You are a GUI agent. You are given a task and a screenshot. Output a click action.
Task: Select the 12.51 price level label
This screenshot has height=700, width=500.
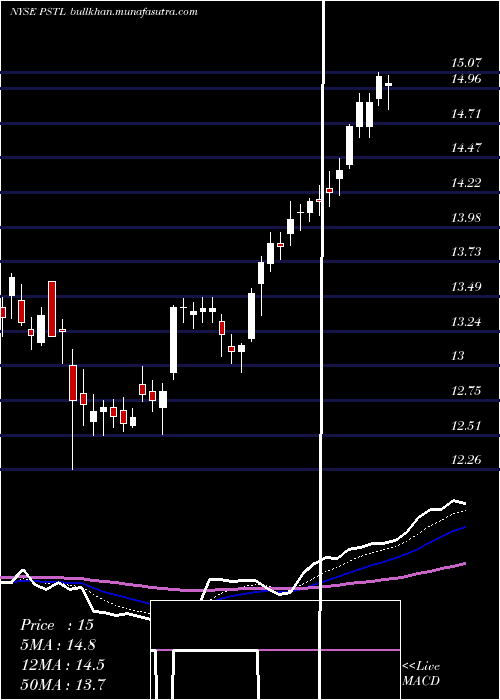coord(466,425)
